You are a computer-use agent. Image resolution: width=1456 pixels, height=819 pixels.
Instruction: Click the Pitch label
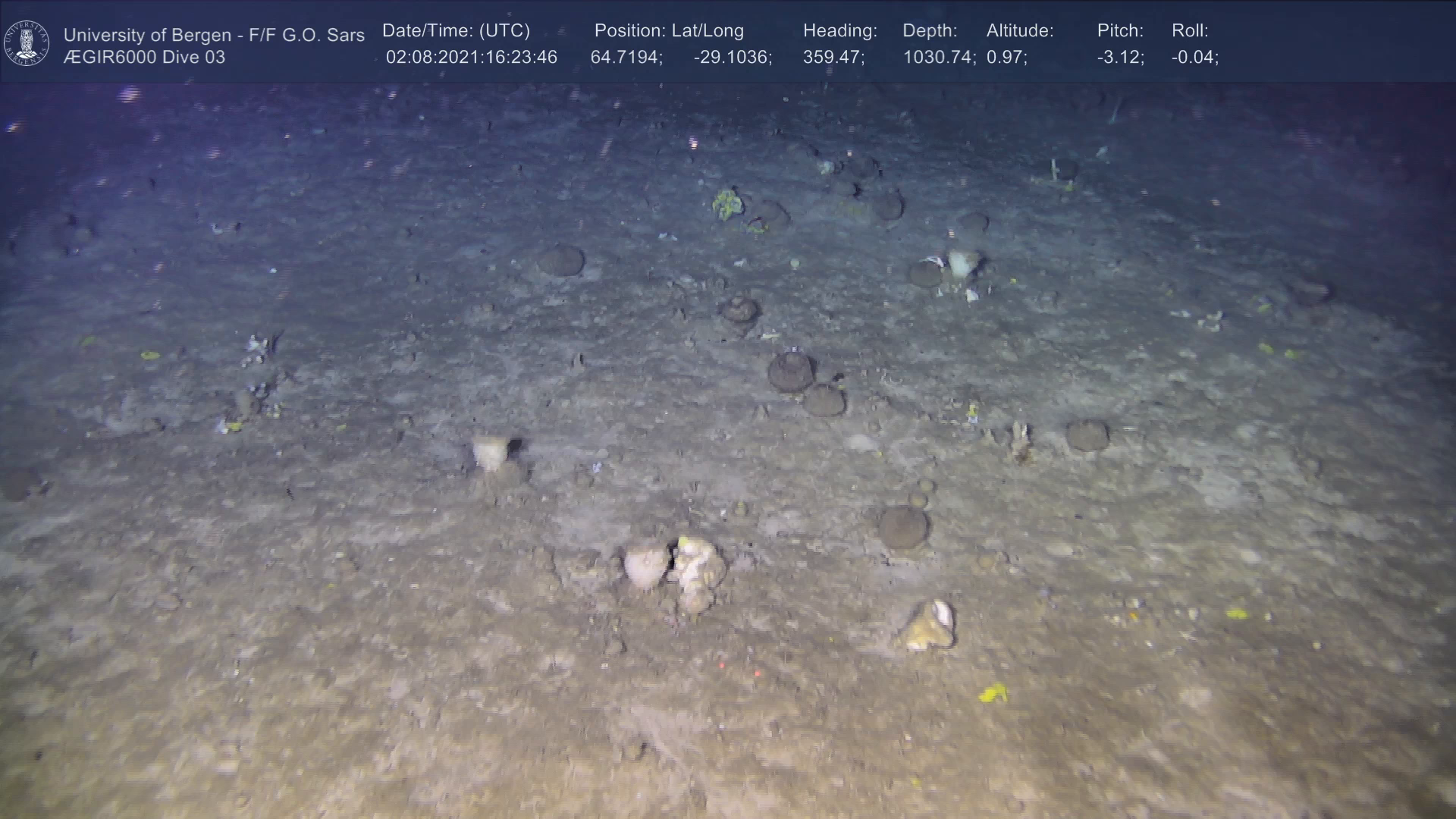click(x=1119, y=31)
